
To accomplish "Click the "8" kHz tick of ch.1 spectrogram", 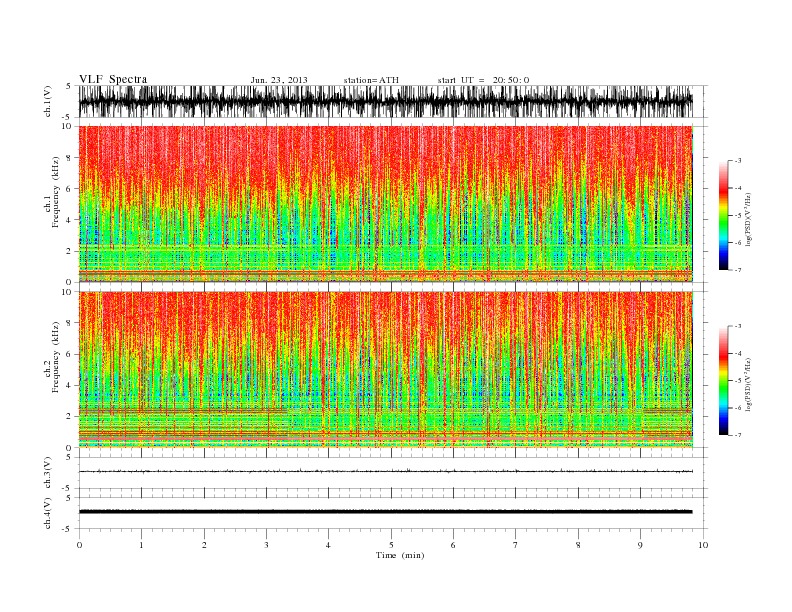I will coord(69,158).
